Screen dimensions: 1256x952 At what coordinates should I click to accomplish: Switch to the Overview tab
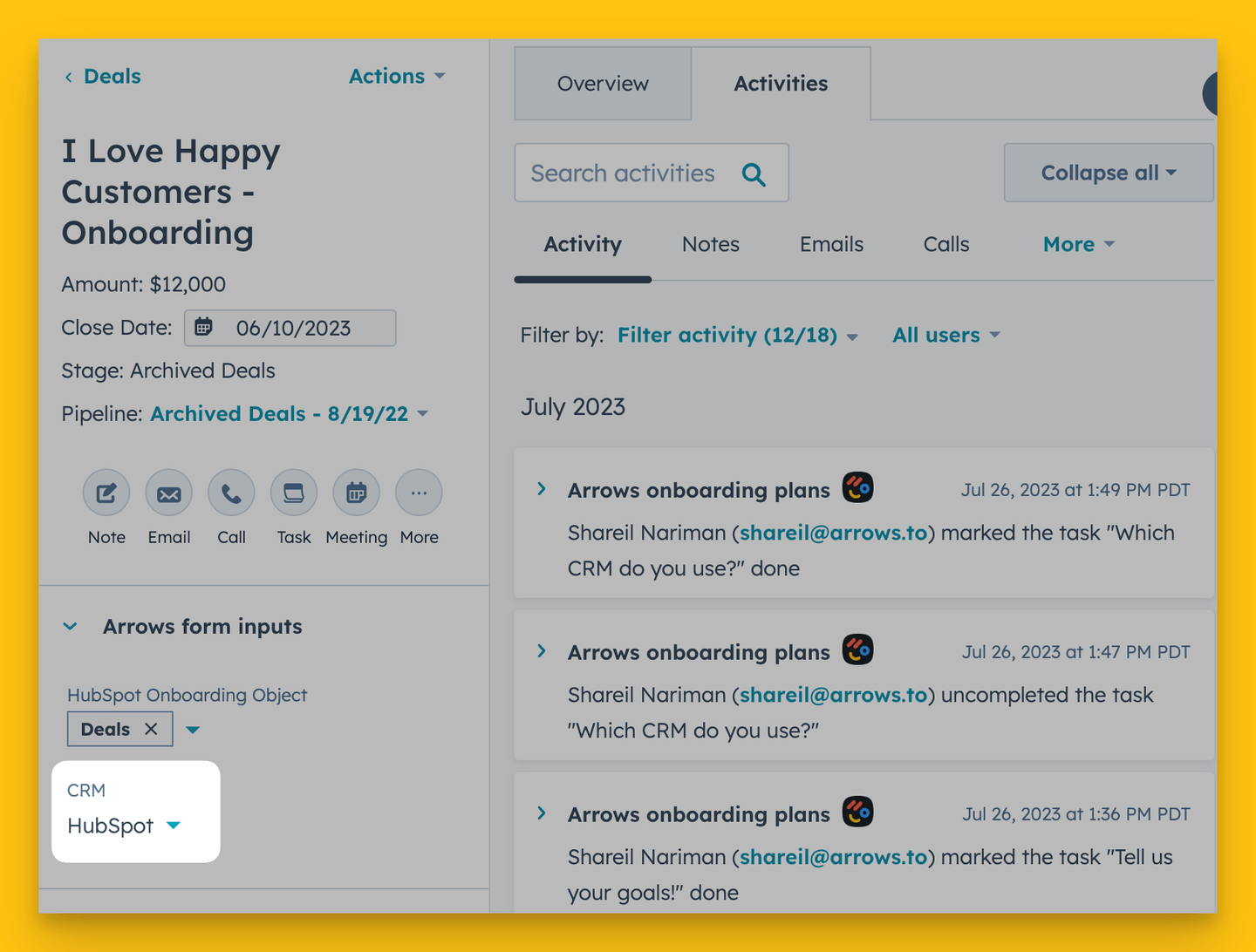click(603, 84)
